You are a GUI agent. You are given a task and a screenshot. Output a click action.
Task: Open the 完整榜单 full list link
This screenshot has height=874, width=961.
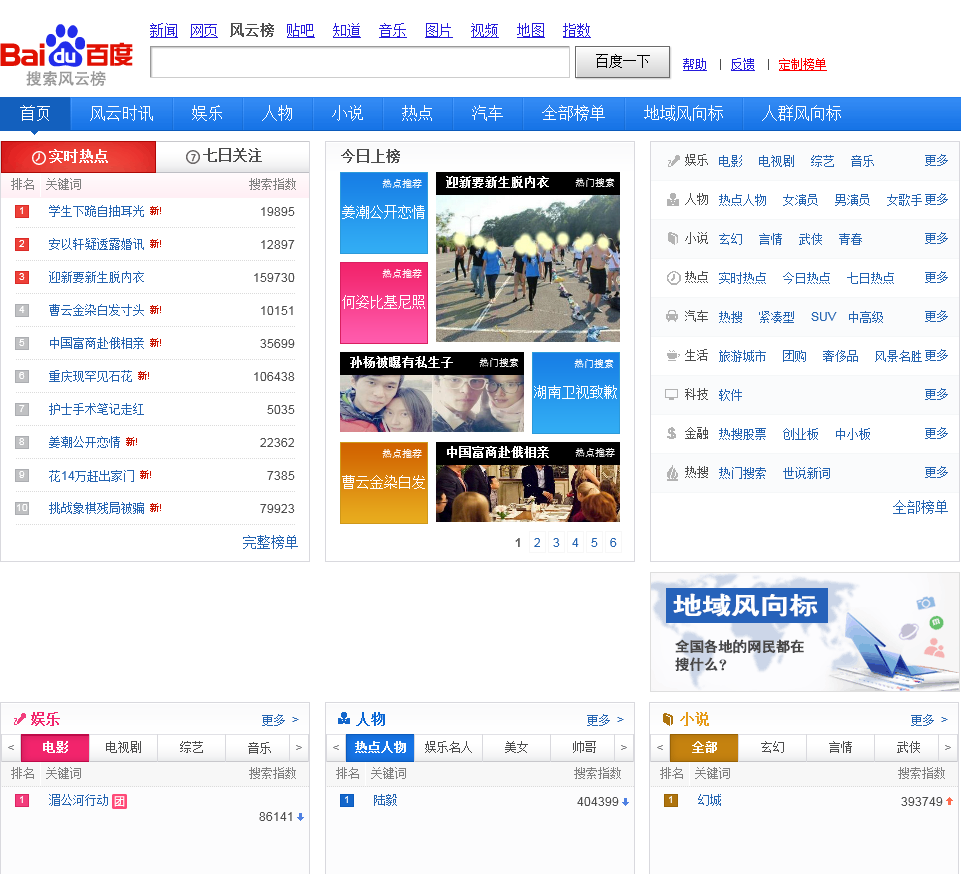point(270,542)
